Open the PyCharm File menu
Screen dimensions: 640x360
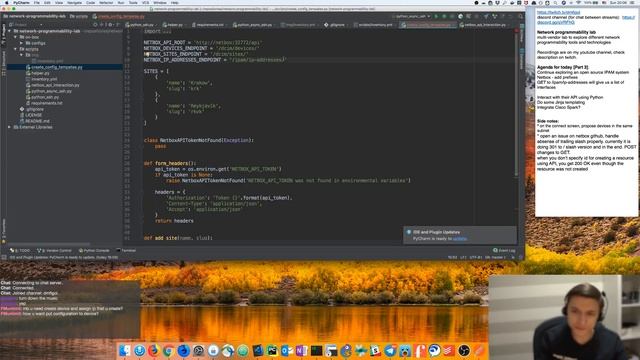(37, 2)
